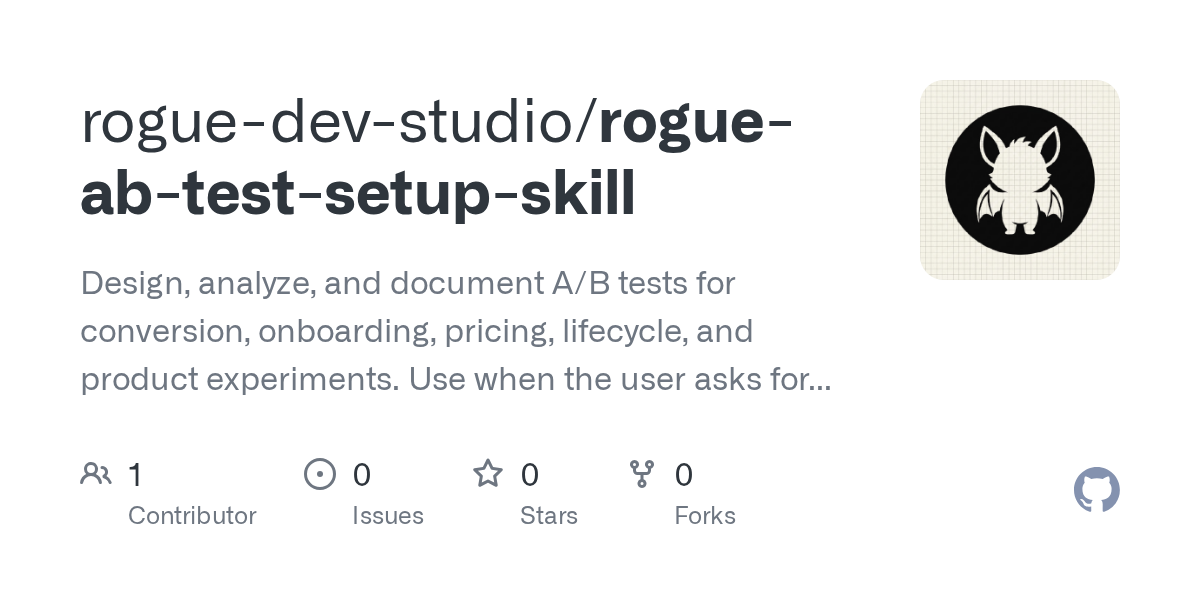Click the contributor count number 1

pos(135,474)
